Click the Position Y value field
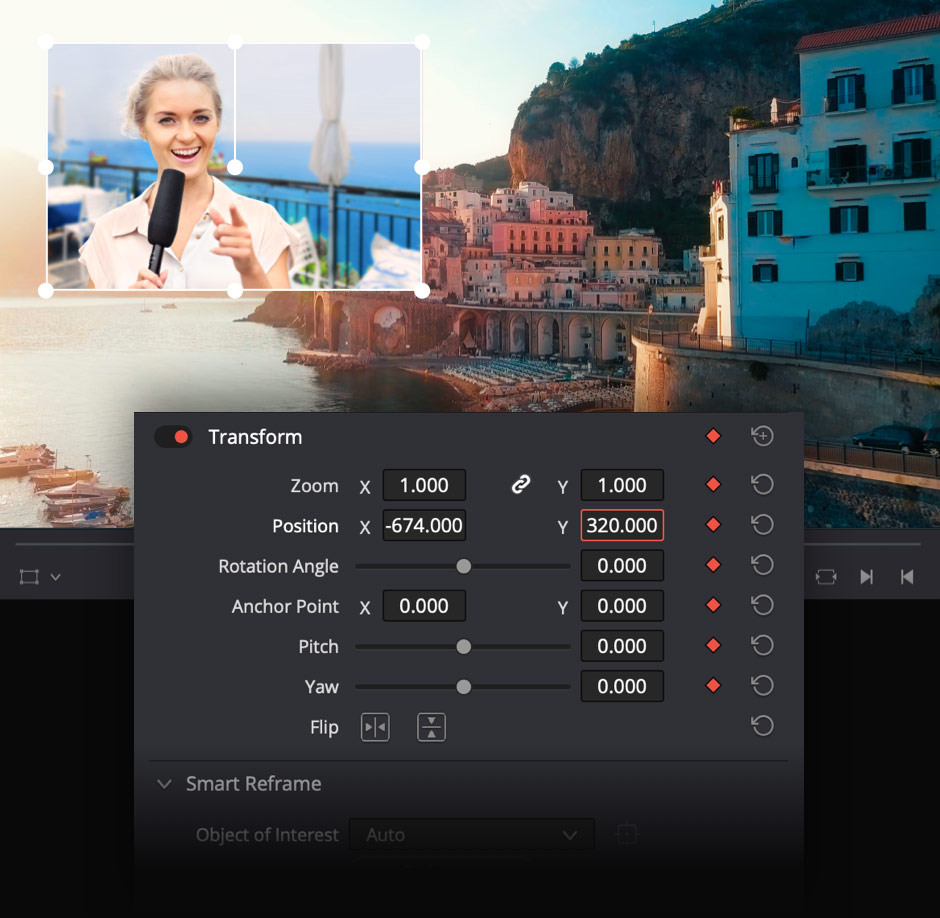 pos(621,525)
